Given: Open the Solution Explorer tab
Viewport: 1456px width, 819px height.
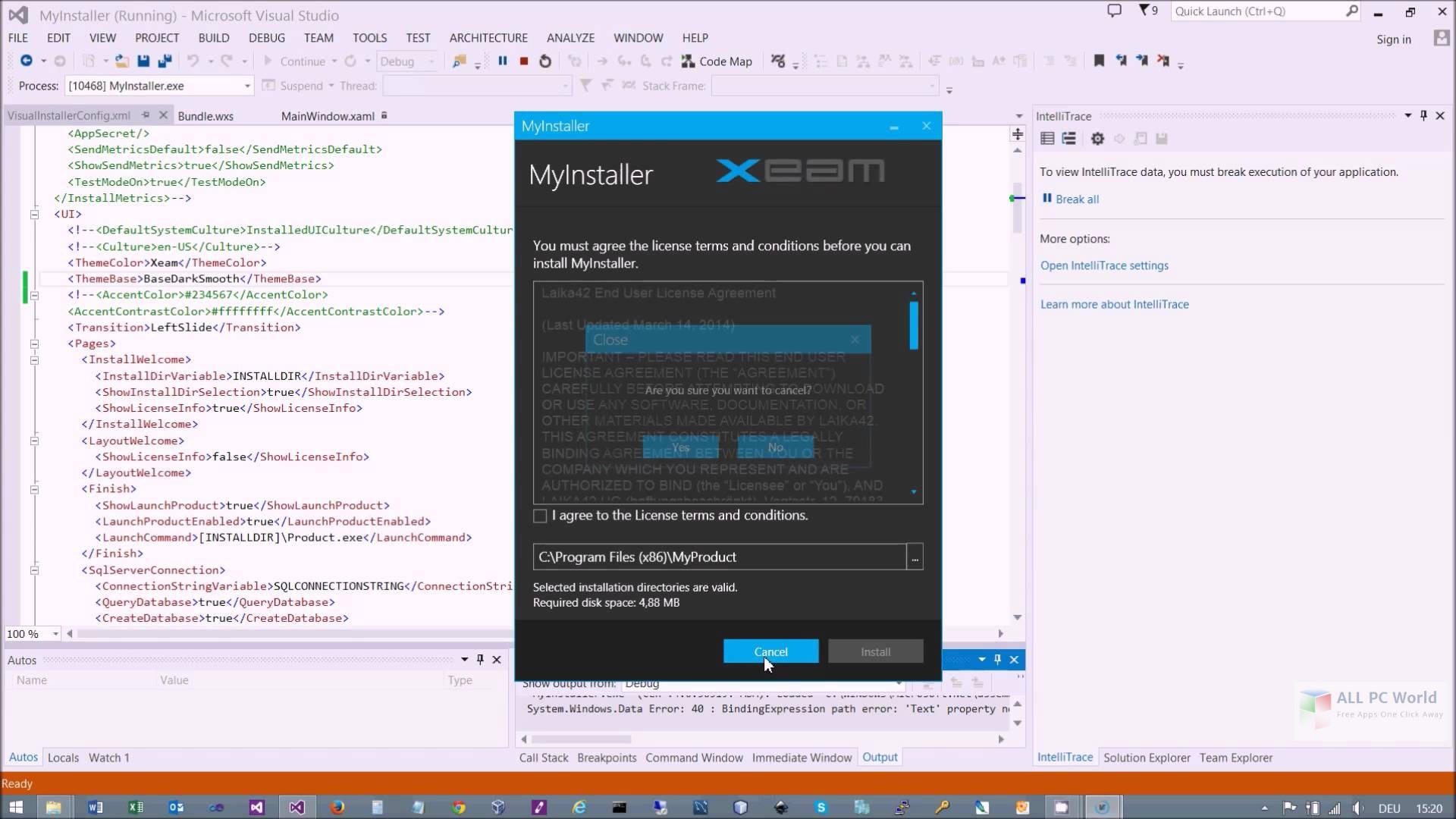Looking at the screenshot, I should (1147, 758).
